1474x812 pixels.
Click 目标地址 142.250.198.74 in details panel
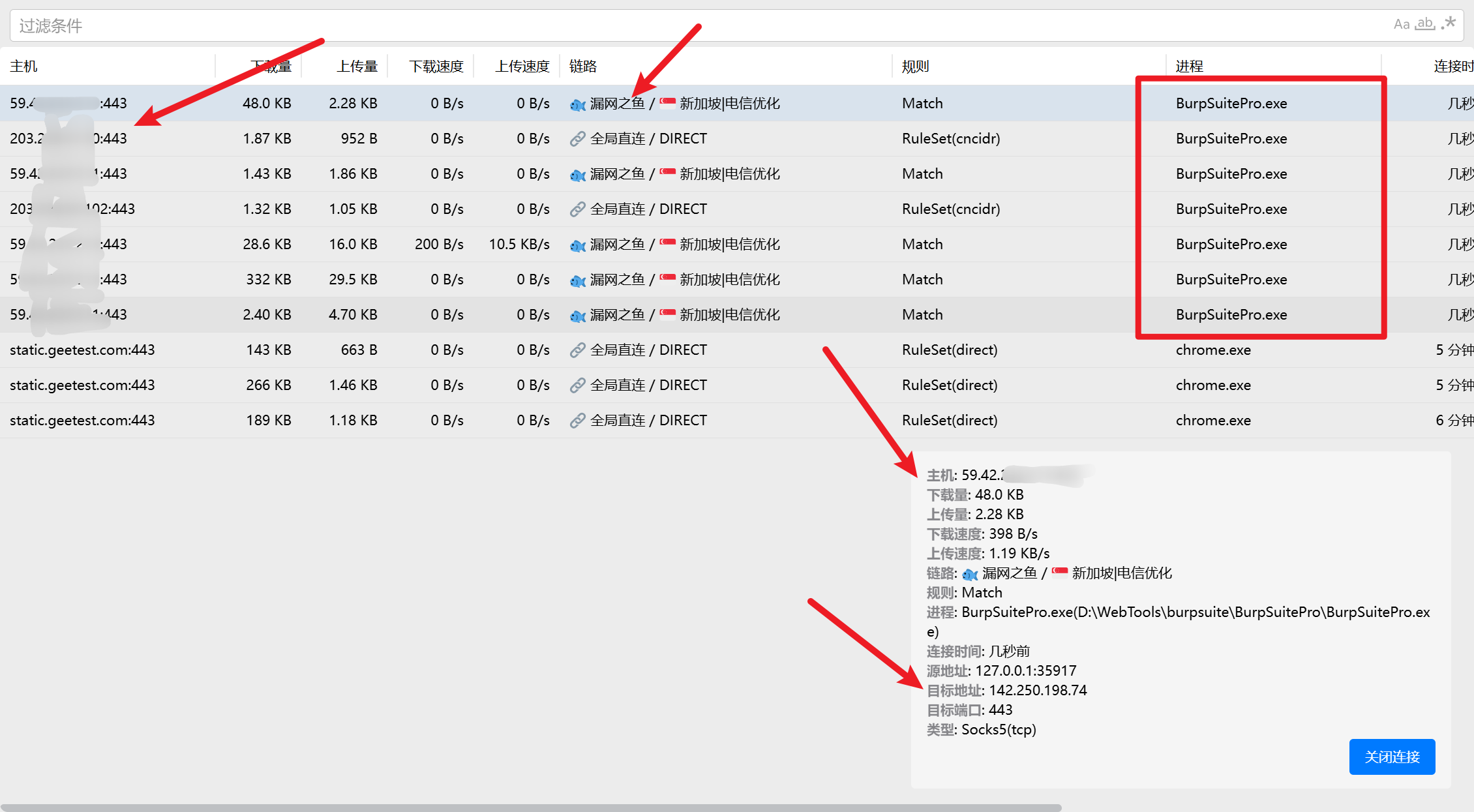click(x=1006, y=690)
